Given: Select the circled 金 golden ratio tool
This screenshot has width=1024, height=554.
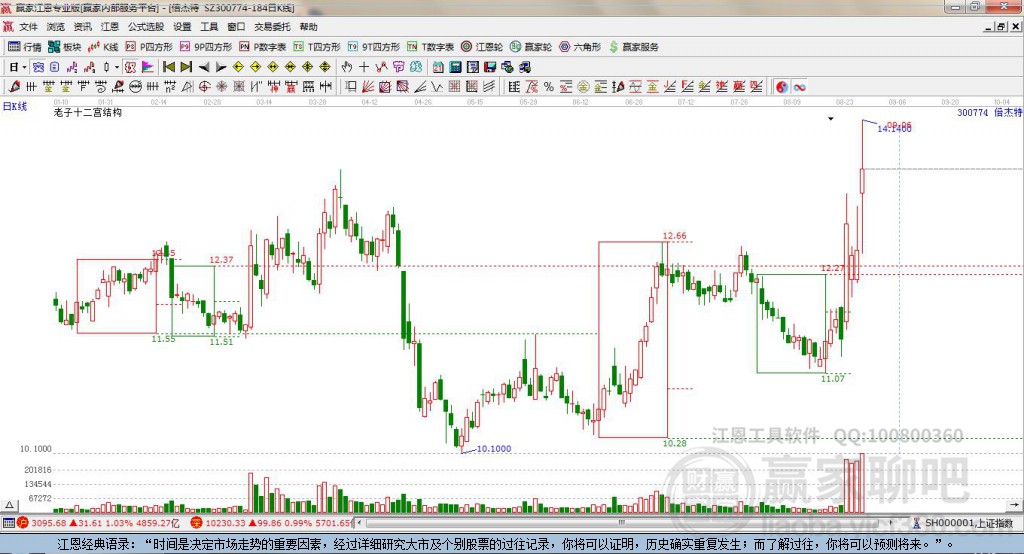Looking at the screenshot, I should 583,86.
